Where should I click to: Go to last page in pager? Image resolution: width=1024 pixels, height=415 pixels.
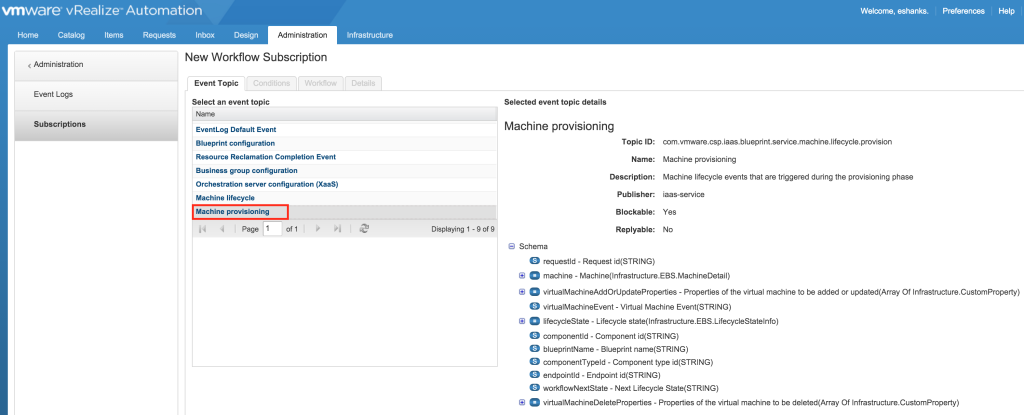point(337,229)
